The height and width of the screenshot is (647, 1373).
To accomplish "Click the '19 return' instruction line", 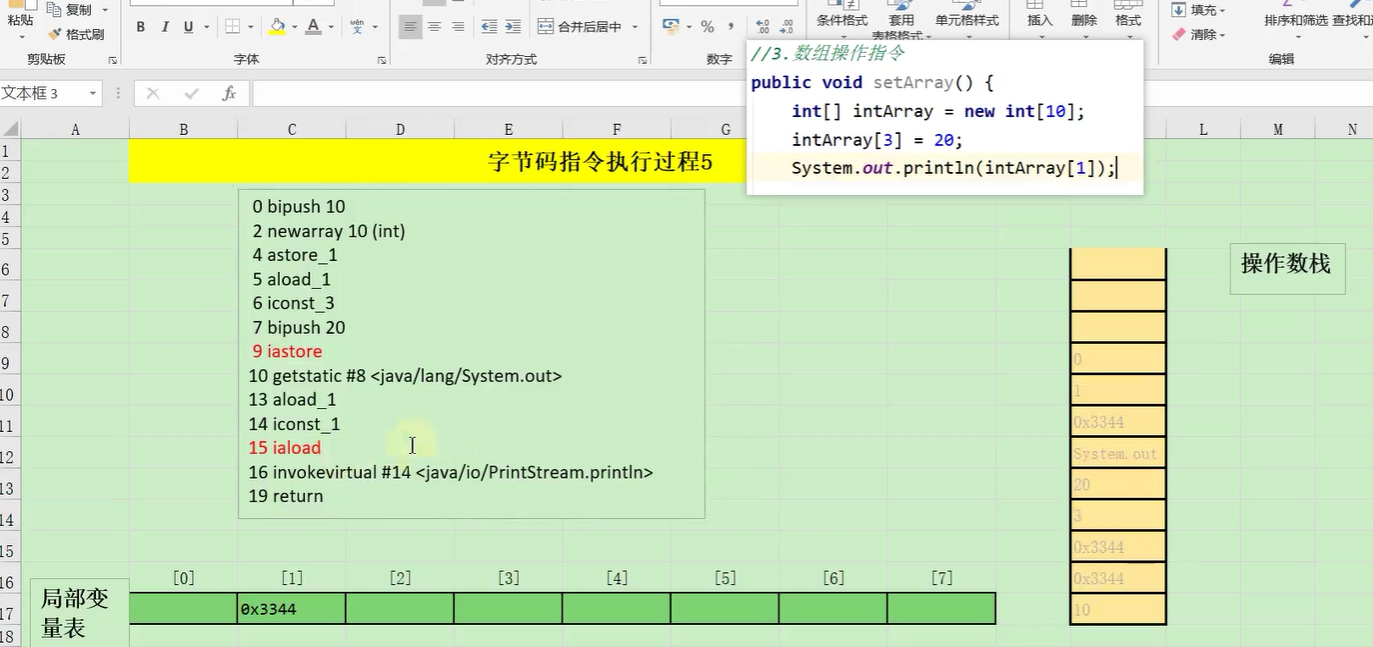I will [286, 496].
